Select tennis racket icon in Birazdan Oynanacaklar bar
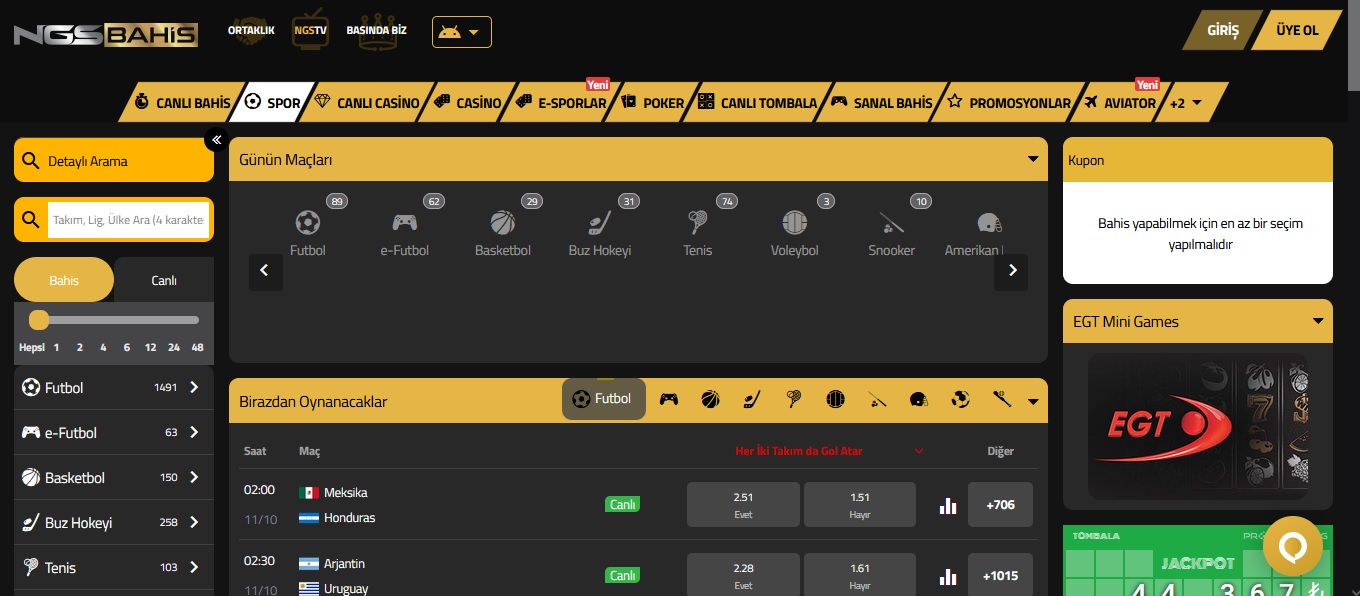 click(794, 399)
